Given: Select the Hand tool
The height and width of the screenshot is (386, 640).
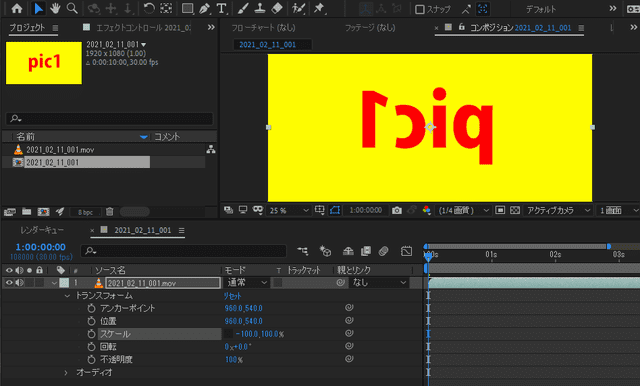Looking at the screenshot, I should [x=55, y=9].
